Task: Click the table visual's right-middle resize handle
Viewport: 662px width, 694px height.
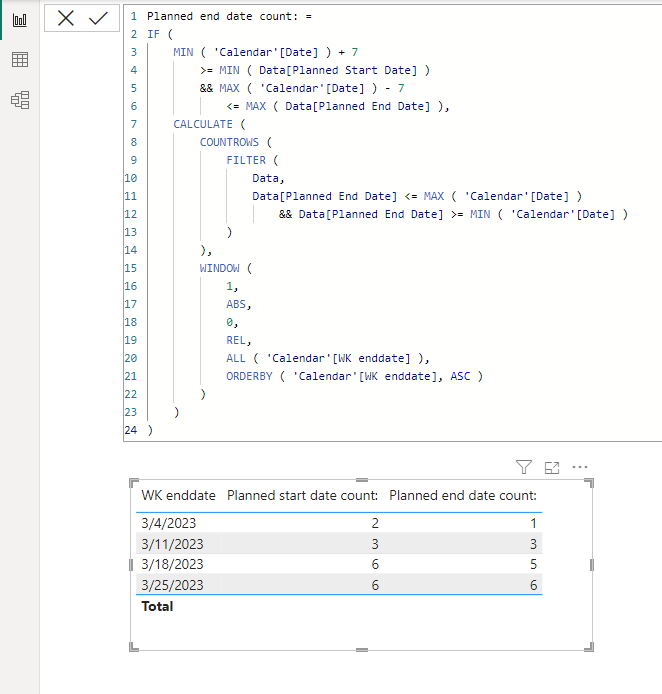Action: tap(592, 565)
